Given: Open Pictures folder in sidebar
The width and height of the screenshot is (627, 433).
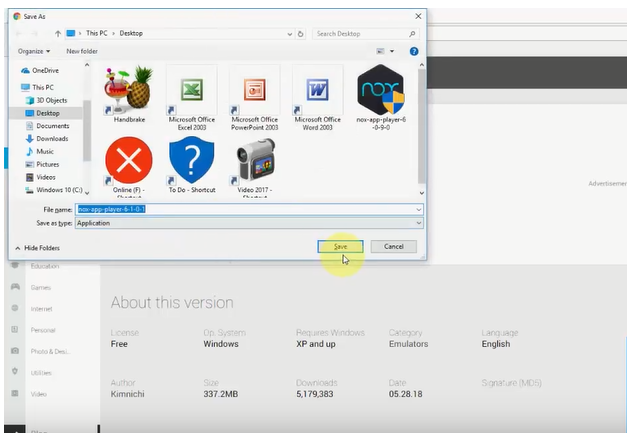Looking at the screenshot, I should coord(42,164).
